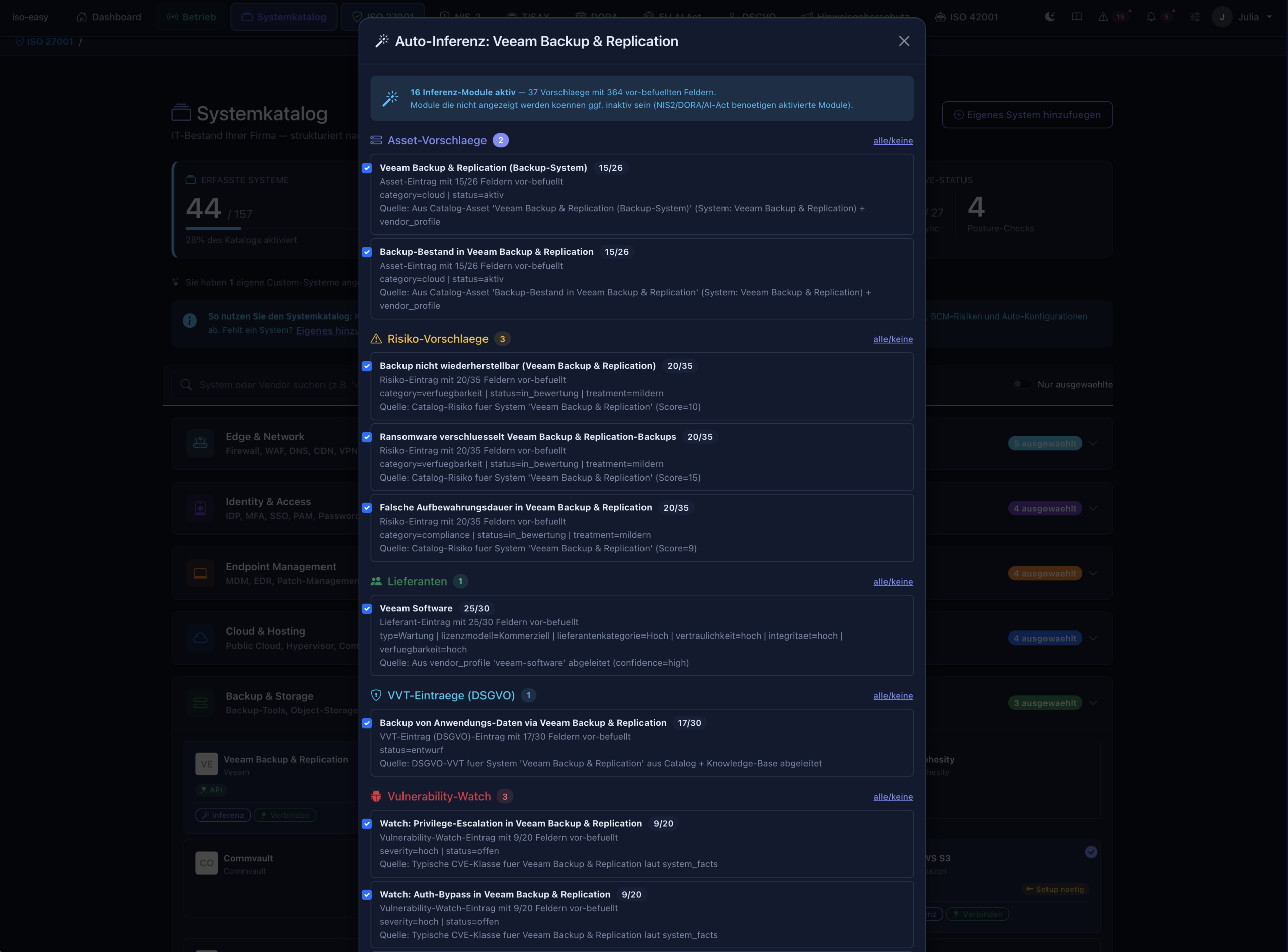
Task: Open the documentation book icon in top bar
Action: [1077, 17]
